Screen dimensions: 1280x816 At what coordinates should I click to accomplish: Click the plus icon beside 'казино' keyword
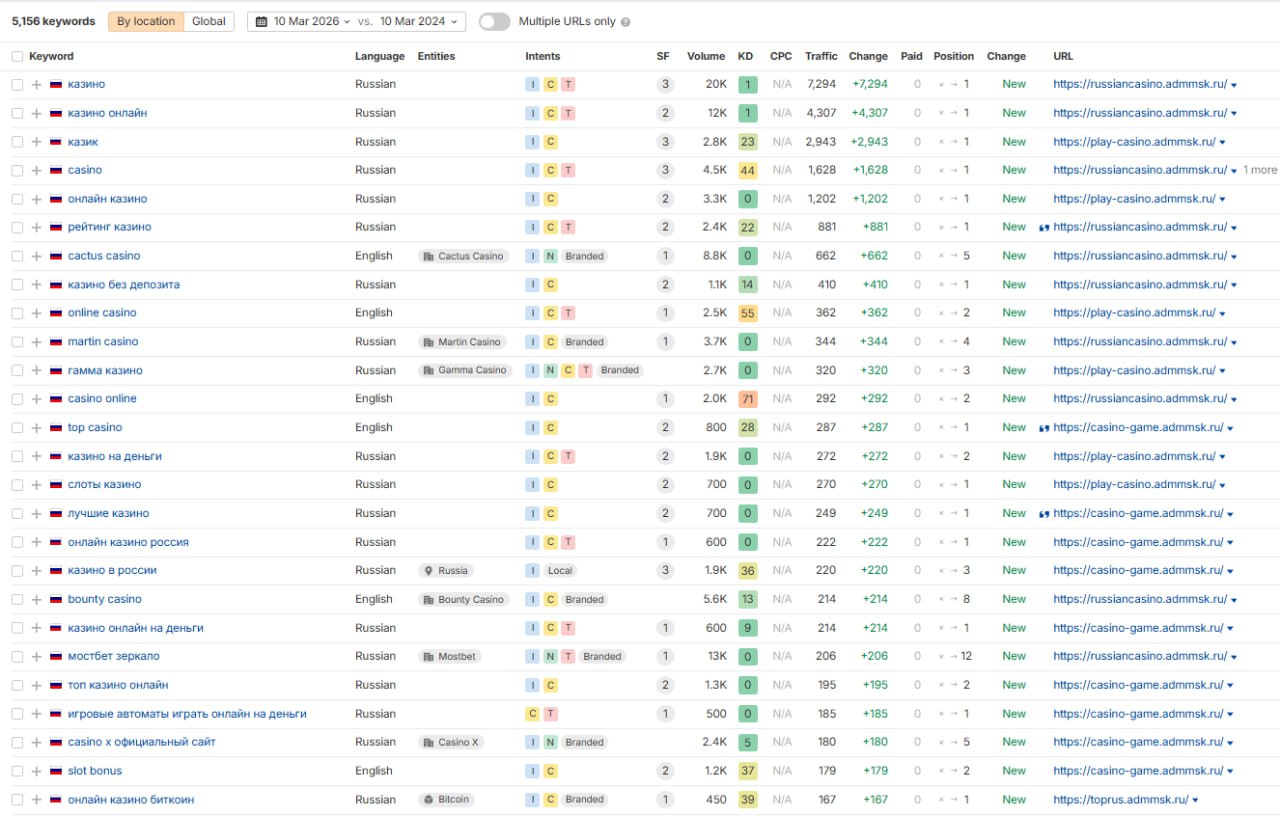[x=36, y=85]
